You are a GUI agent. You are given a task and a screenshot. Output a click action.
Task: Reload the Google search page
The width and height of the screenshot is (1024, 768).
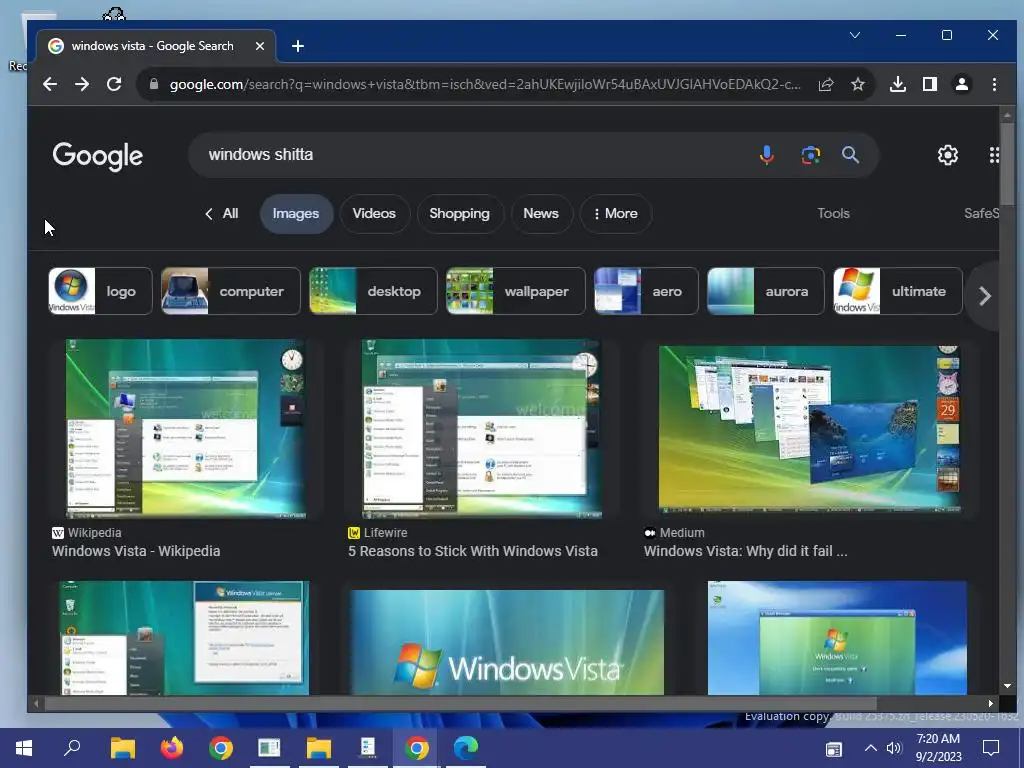(114, 84)
